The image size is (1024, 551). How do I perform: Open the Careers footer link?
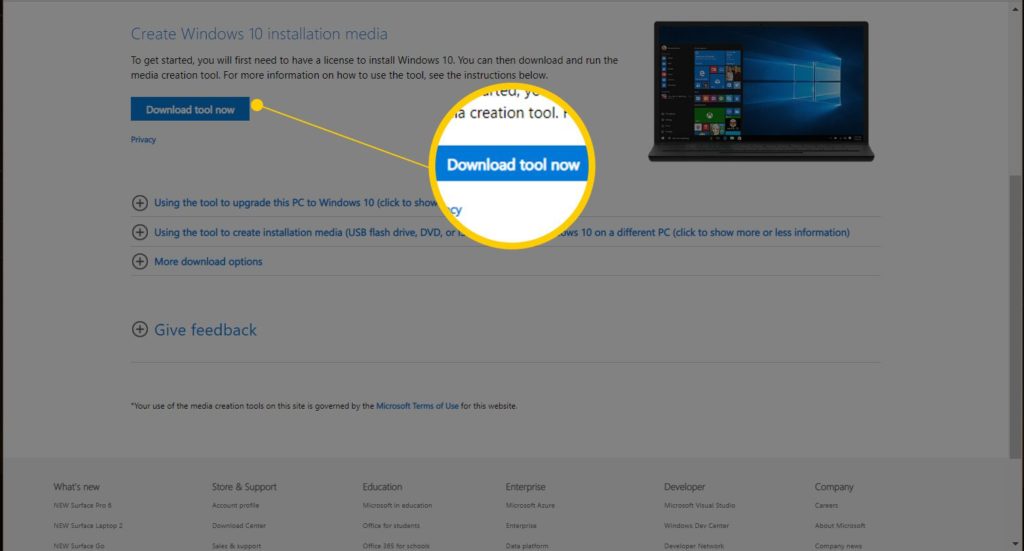(826, 505)
